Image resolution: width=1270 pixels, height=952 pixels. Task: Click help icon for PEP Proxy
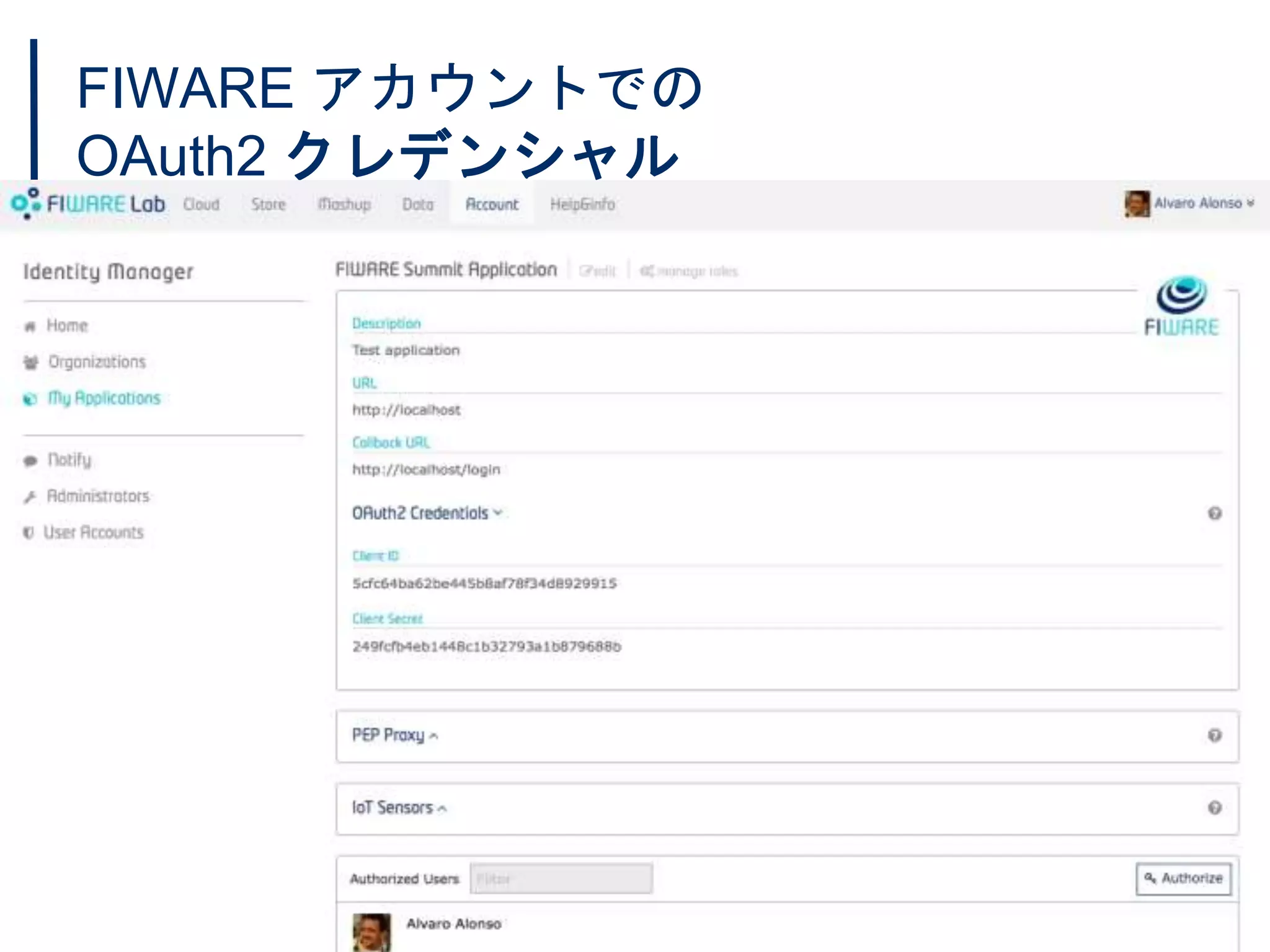[x=1215, y=735]
